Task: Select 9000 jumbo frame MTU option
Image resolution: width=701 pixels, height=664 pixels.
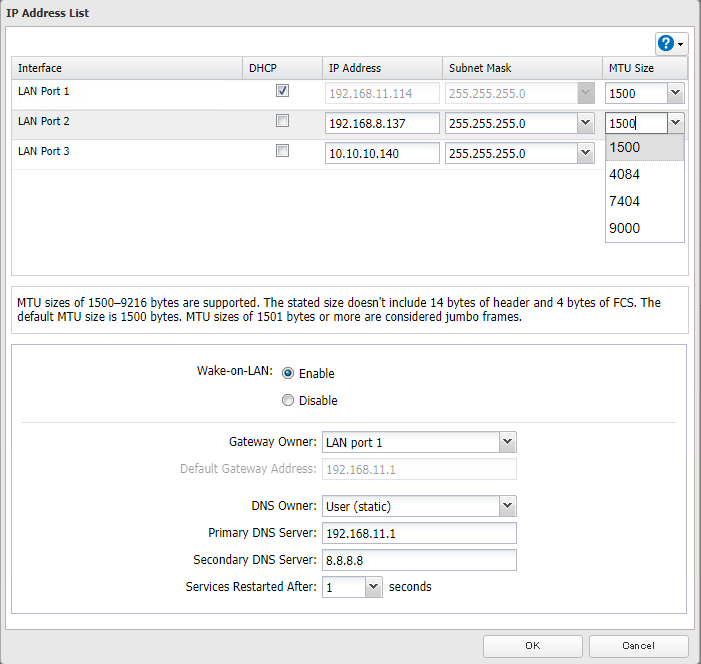Action: 626,228
